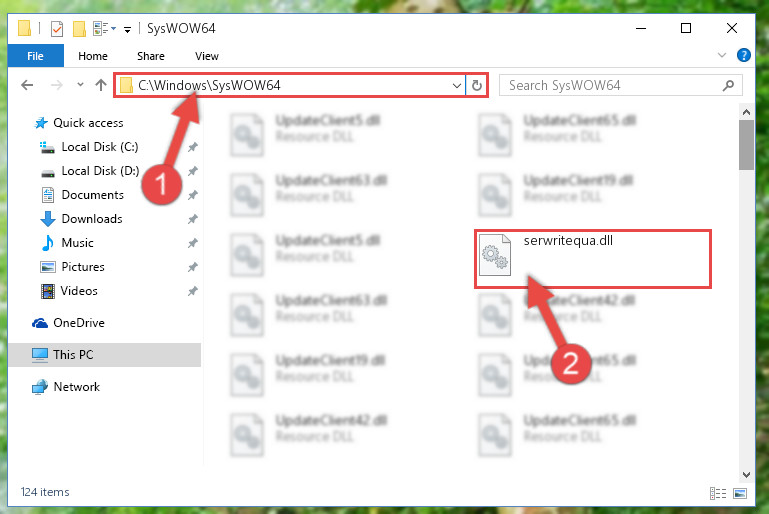
Task: Click the search magnifier icon
Action: pyautogui.click(x=728, y=85)
